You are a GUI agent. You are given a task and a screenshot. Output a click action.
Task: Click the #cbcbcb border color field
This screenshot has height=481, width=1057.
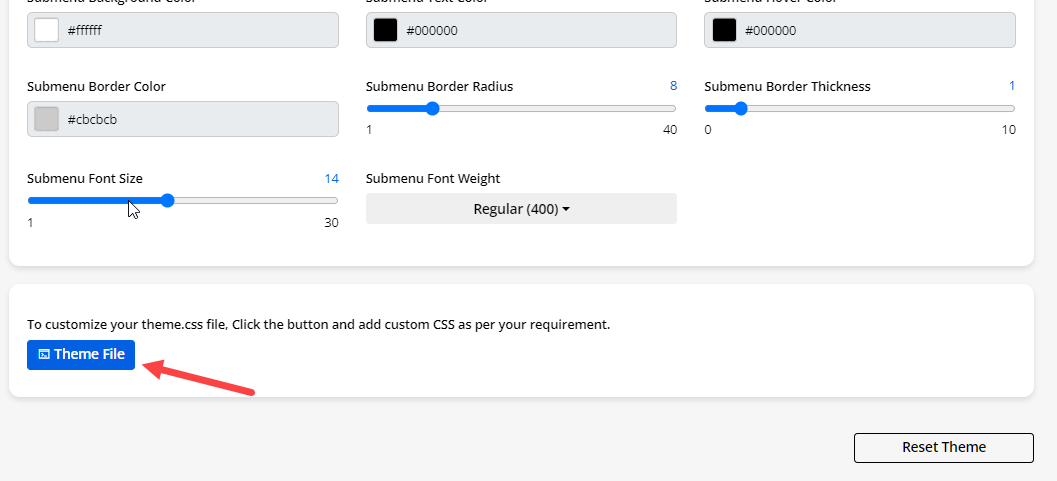pyautogui.click(x=200, y=119)
